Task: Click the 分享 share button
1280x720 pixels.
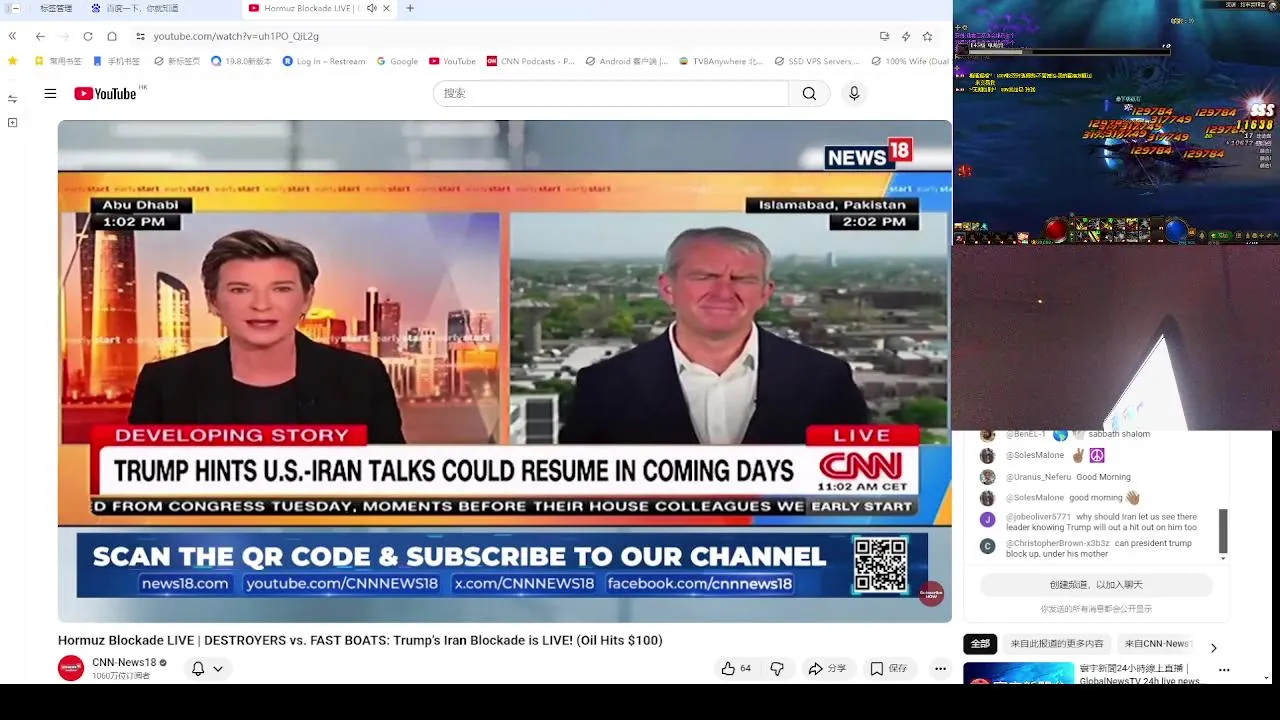Action: pyautogui.click(x=827, y=668)
